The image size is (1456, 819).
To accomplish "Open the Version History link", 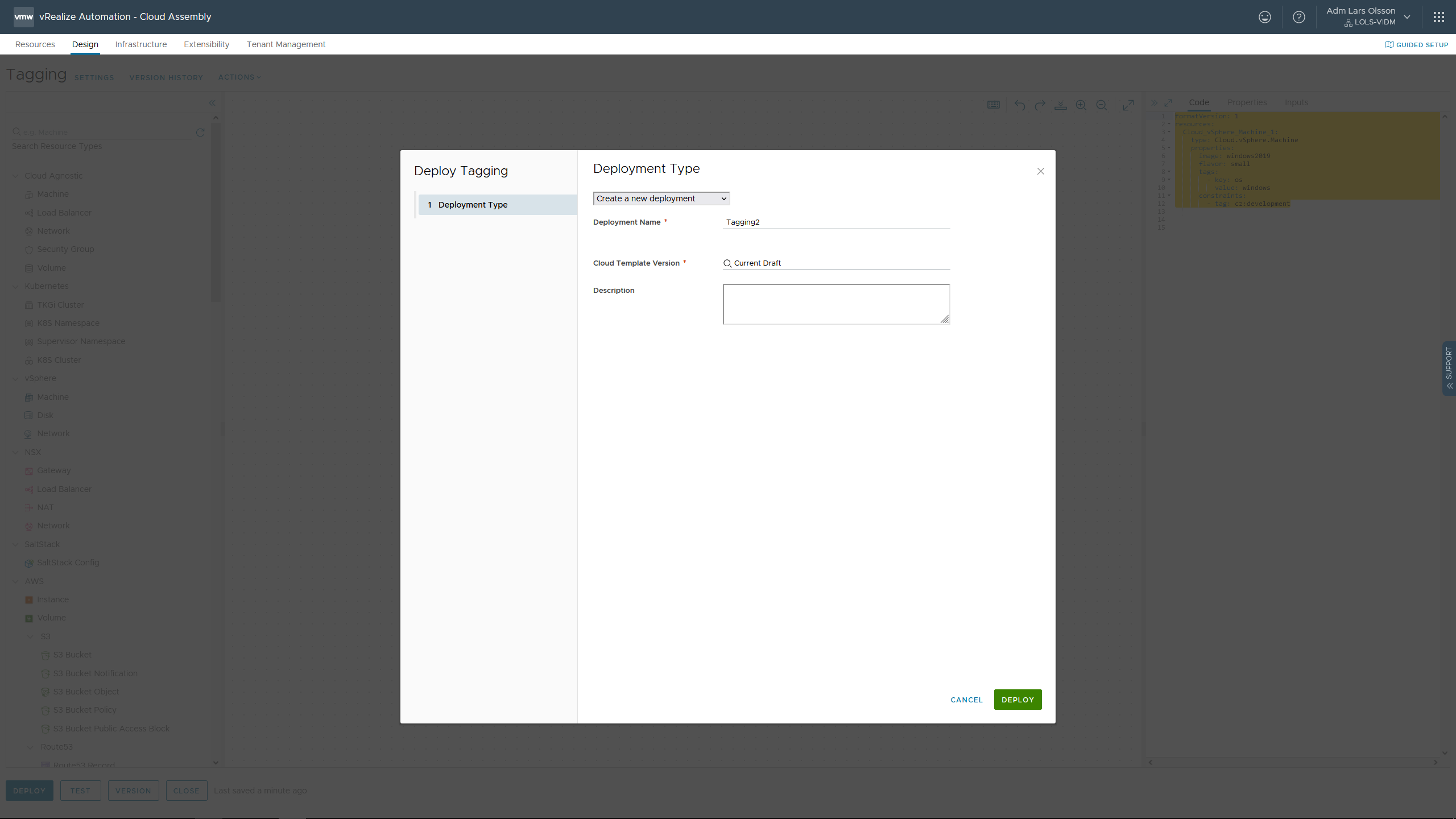I will tap(166, 77).
